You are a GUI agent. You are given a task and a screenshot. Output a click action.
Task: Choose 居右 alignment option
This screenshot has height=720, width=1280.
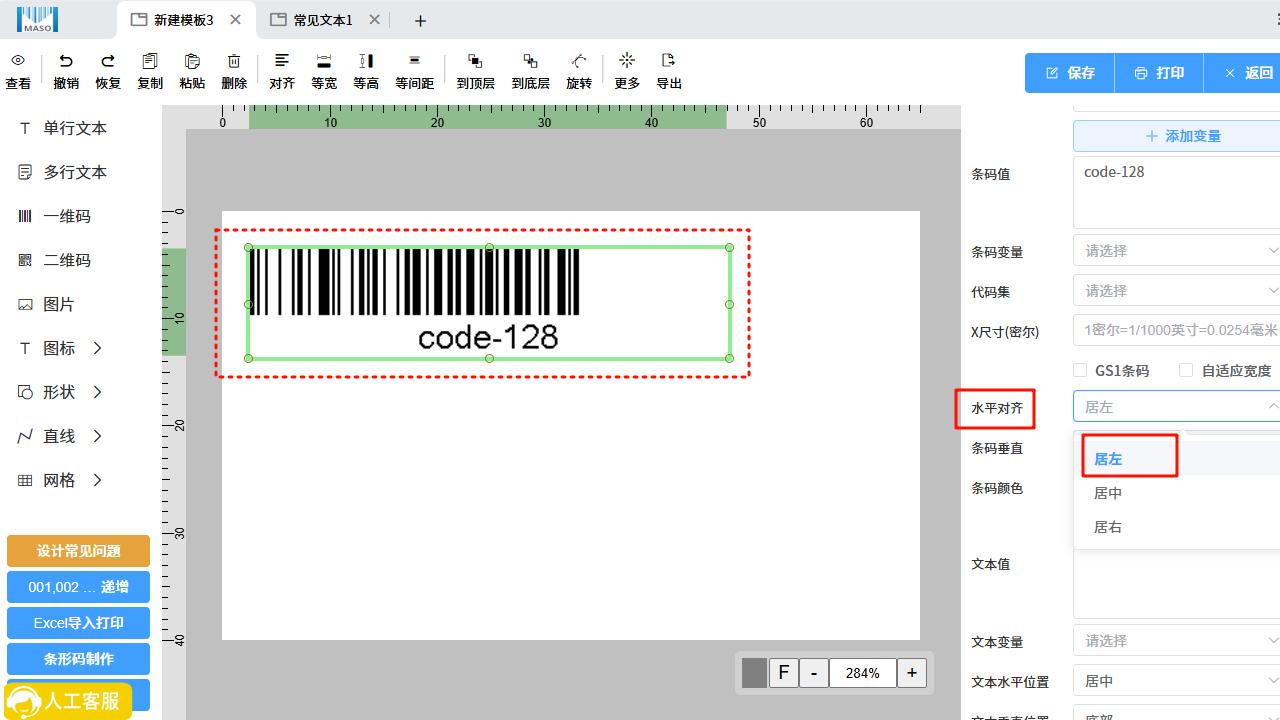1108,527
